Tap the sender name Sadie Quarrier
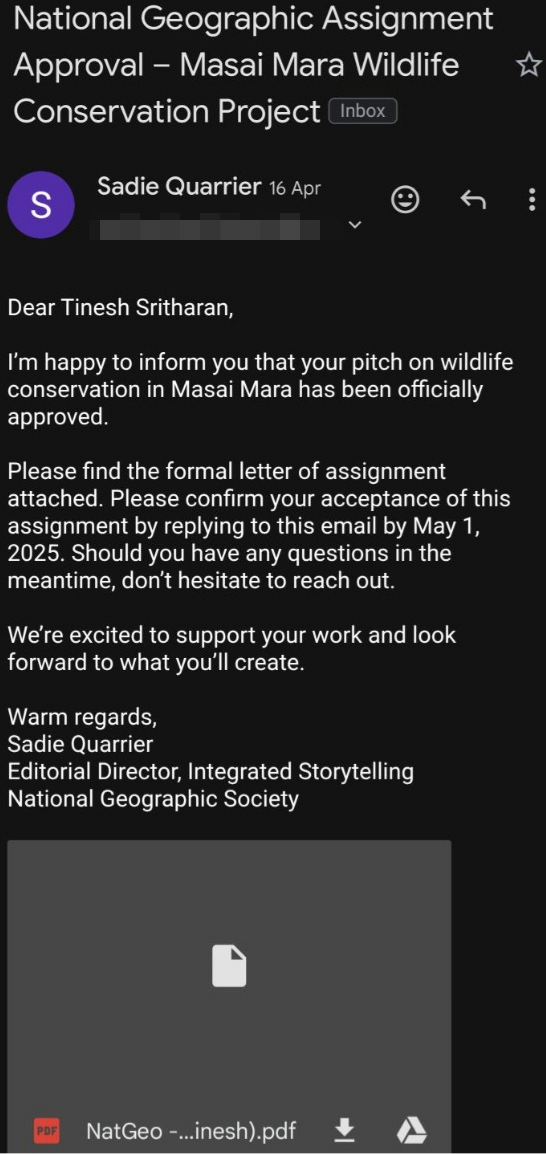 tap(179, 187)
